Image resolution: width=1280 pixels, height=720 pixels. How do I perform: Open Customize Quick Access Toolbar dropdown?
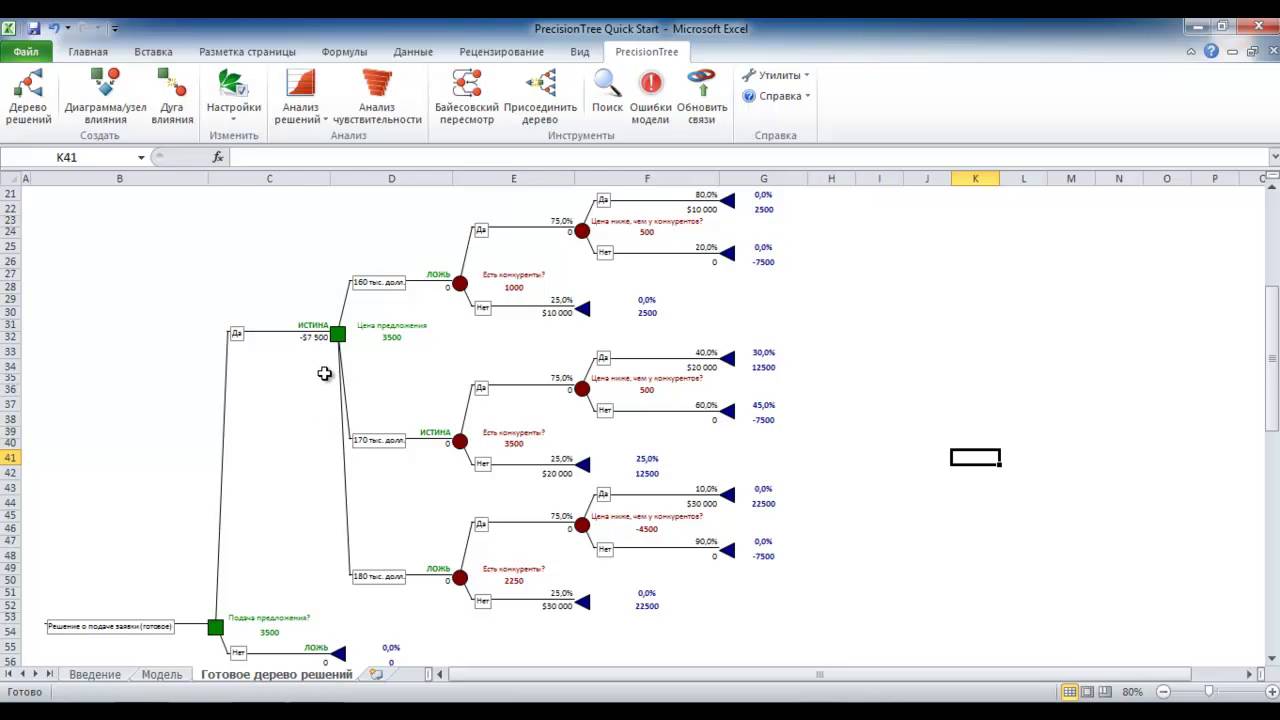coord(115,29)
